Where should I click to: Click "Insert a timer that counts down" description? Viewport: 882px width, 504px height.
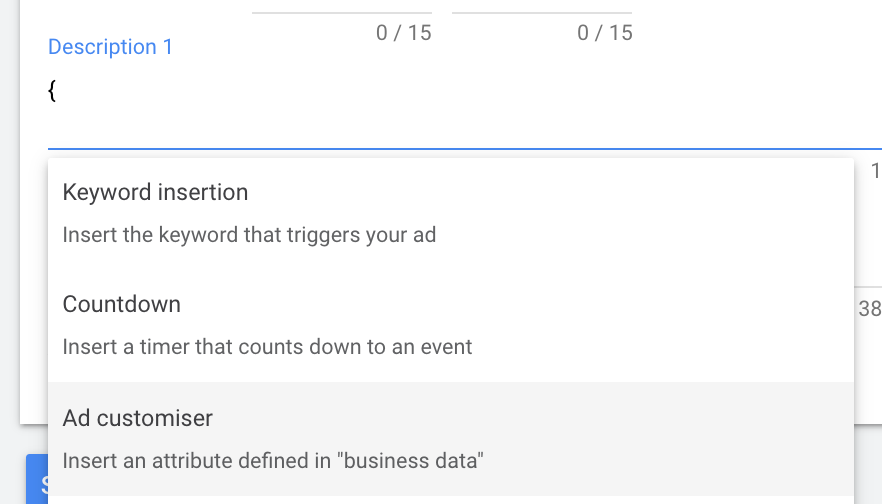tap(267, 348)
